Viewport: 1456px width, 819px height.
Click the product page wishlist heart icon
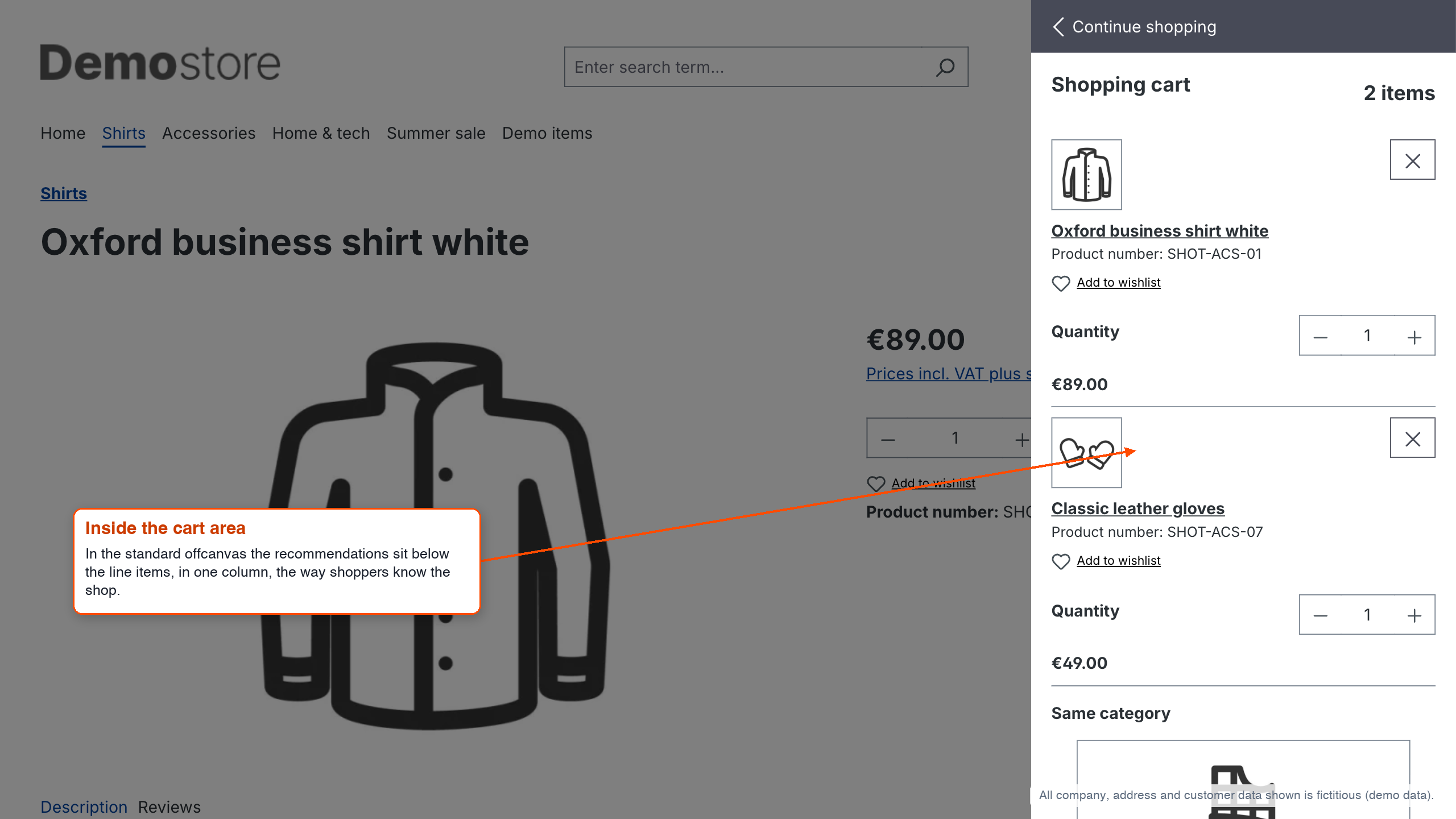[x=876, y=484]
